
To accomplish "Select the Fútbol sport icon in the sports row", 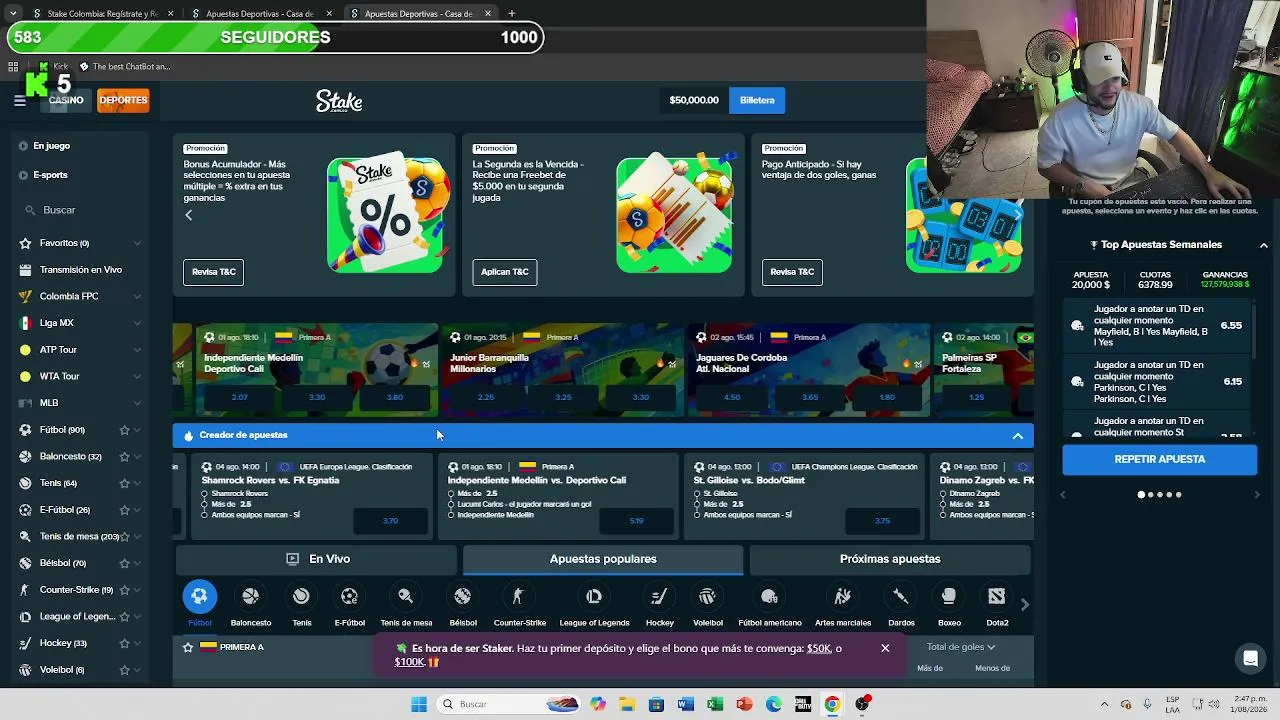I will tap(199, 597).
